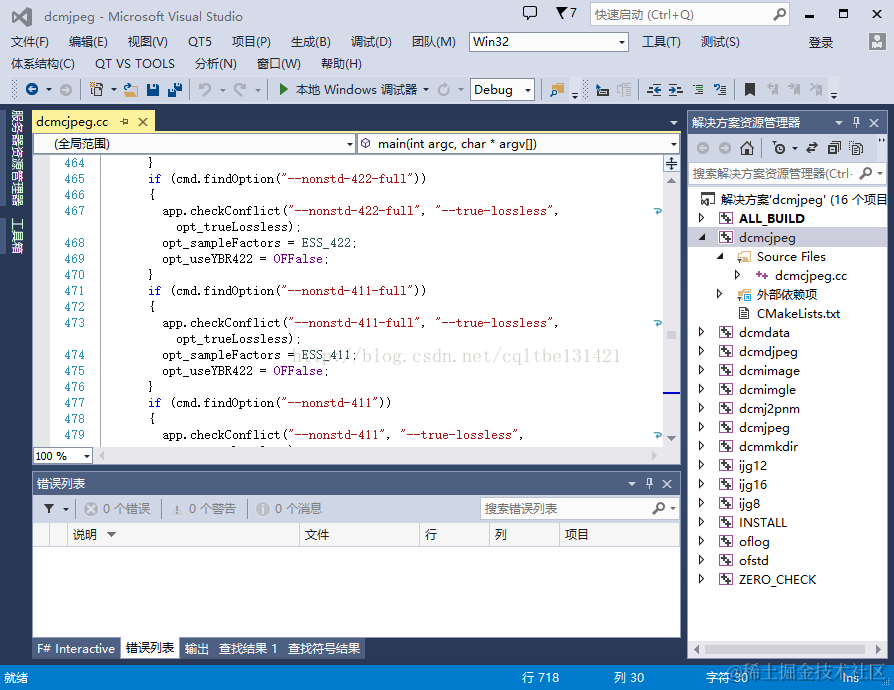Click the 登录 sign-in link
This screenshot has width=894, height=690.
[820, 42]
